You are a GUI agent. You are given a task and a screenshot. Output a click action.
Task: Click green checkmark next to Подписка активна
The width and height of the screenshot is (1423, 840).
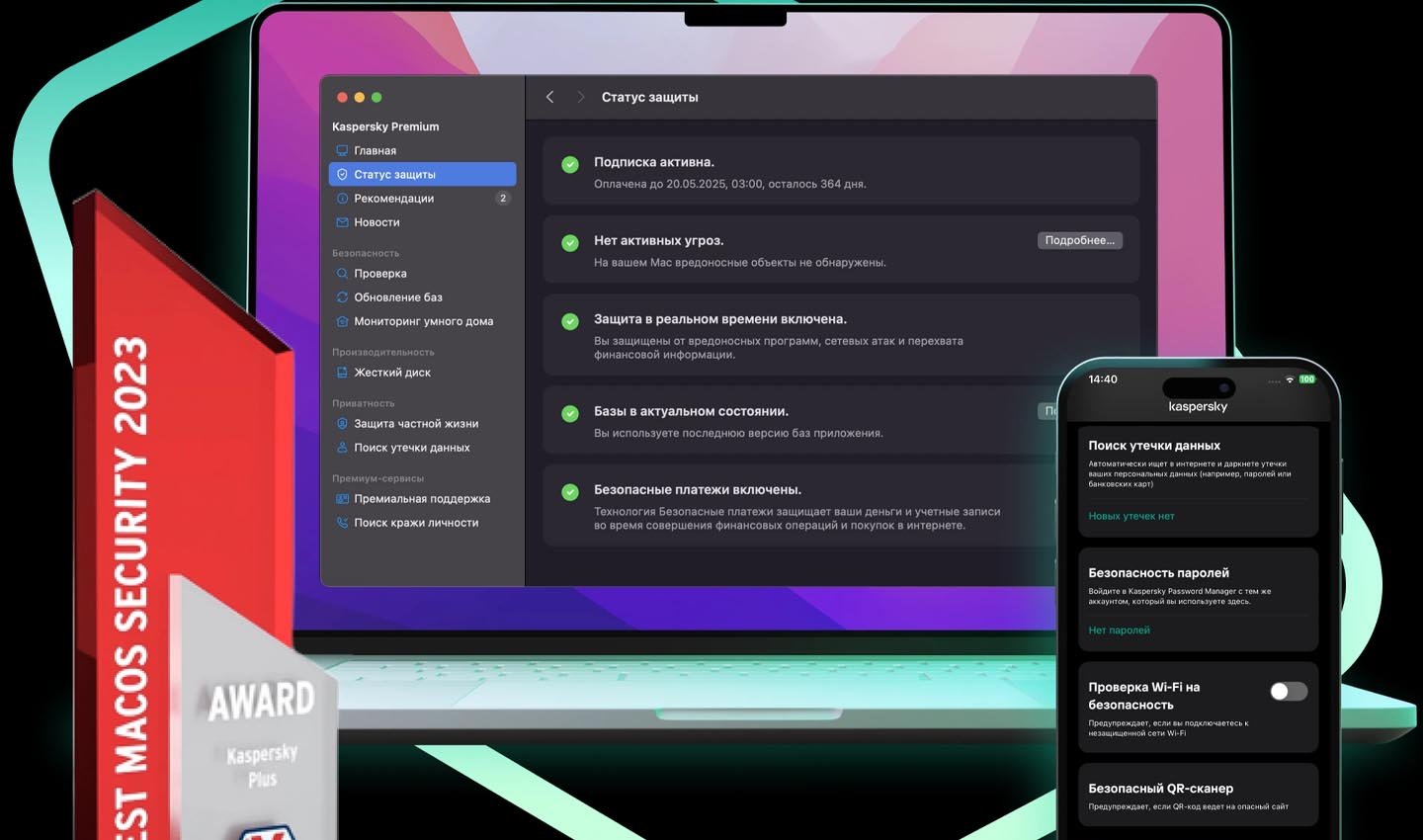point(570,164)
